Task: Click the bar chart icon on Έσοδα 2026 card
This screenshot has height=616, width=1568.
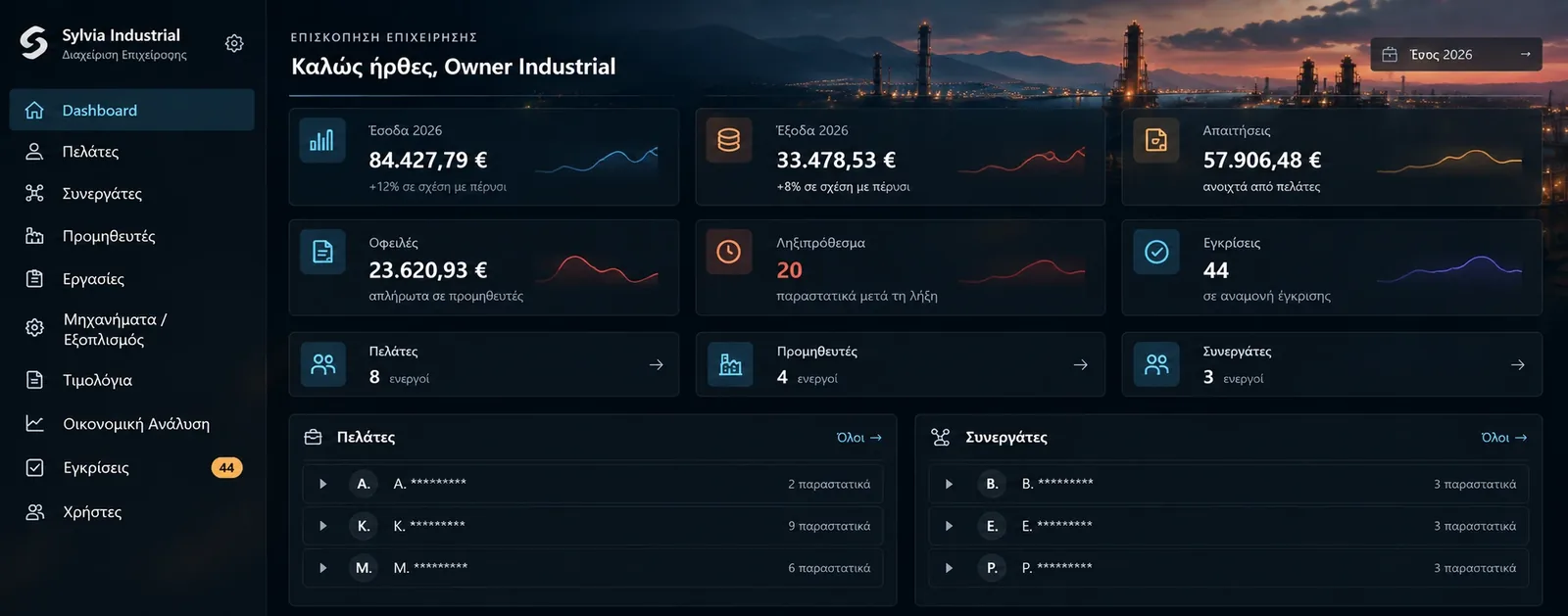Action: click(x=322, y=140)
